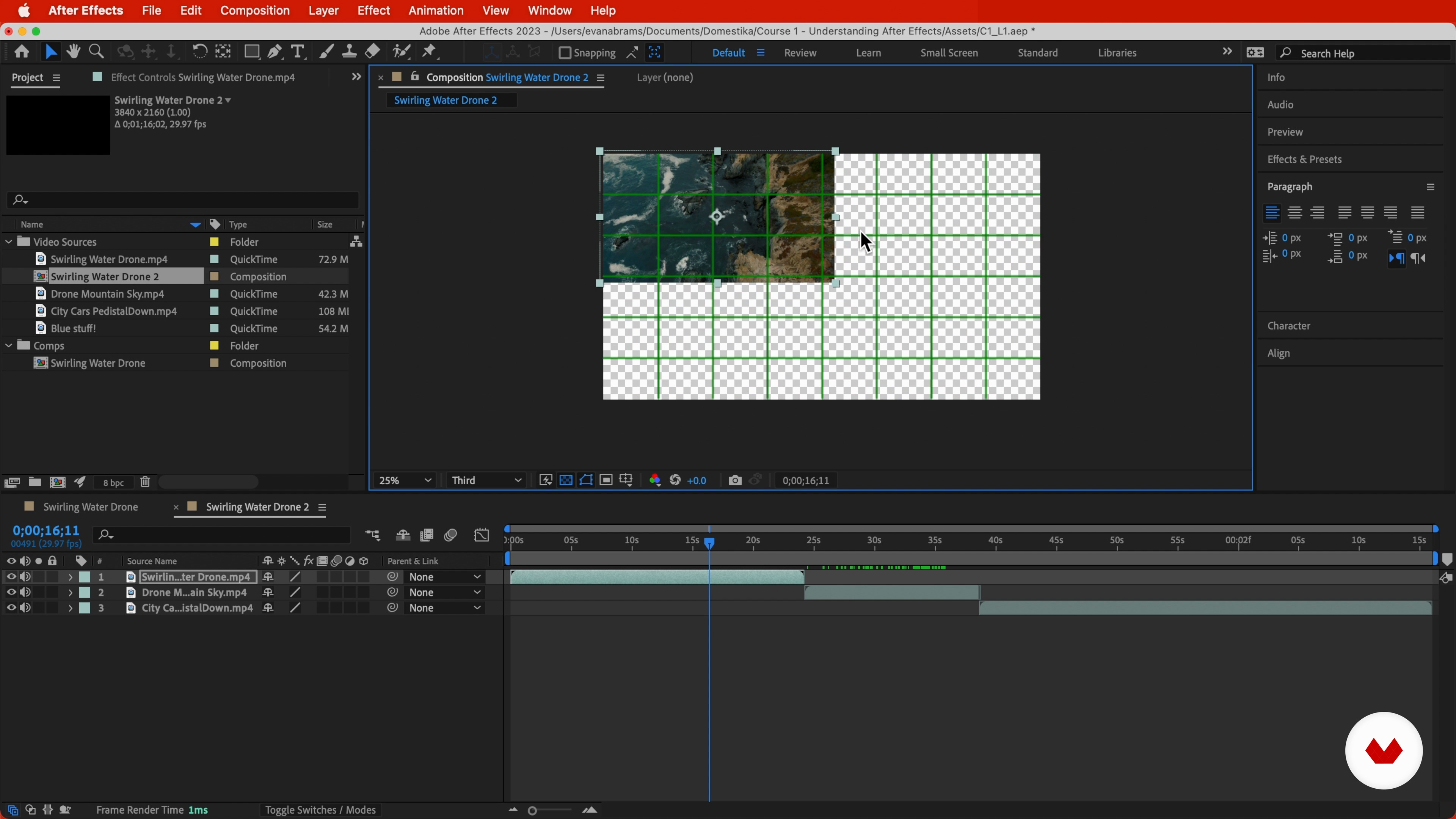This screenshot has height=819, width=1456.
Task: Toggle the Fast Previews button in viewer
Action: click(x=546, y=480)
